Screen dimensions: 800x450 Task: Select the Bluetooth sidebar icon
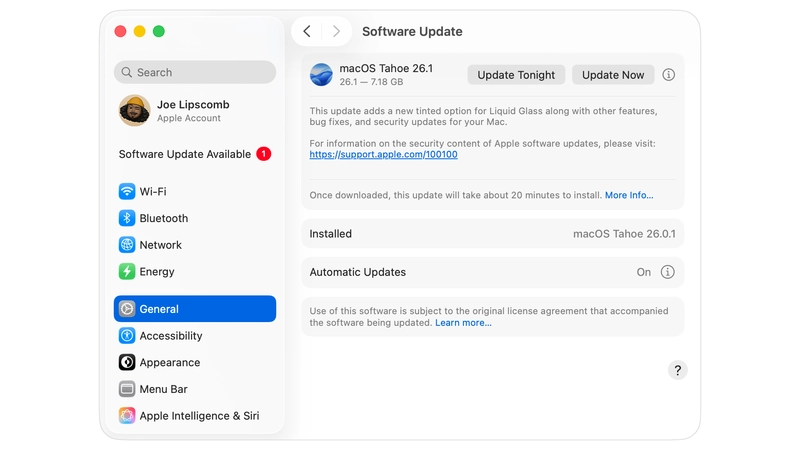[x=127, y=218]
